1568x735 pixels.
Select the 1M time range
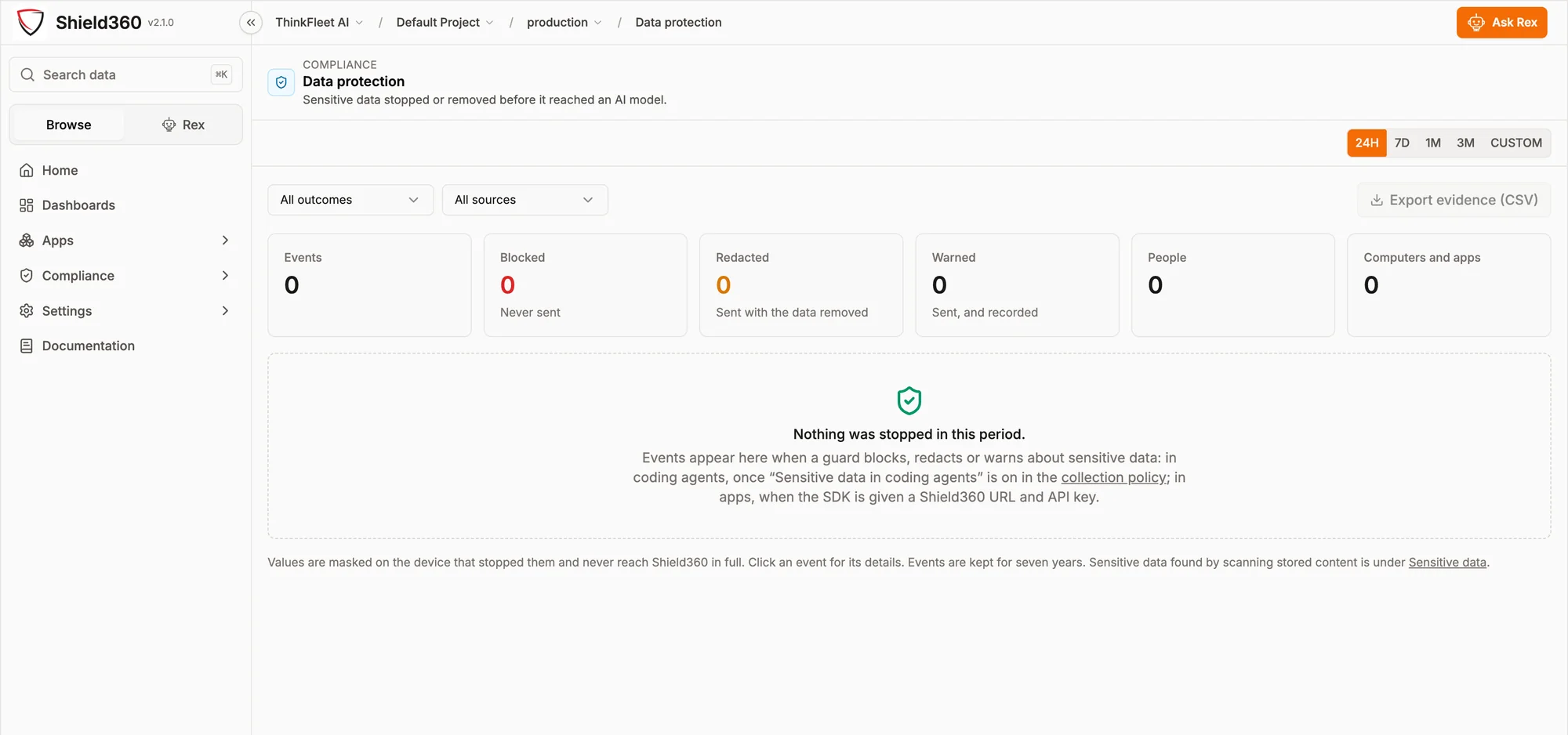(x=1433, y=143)
